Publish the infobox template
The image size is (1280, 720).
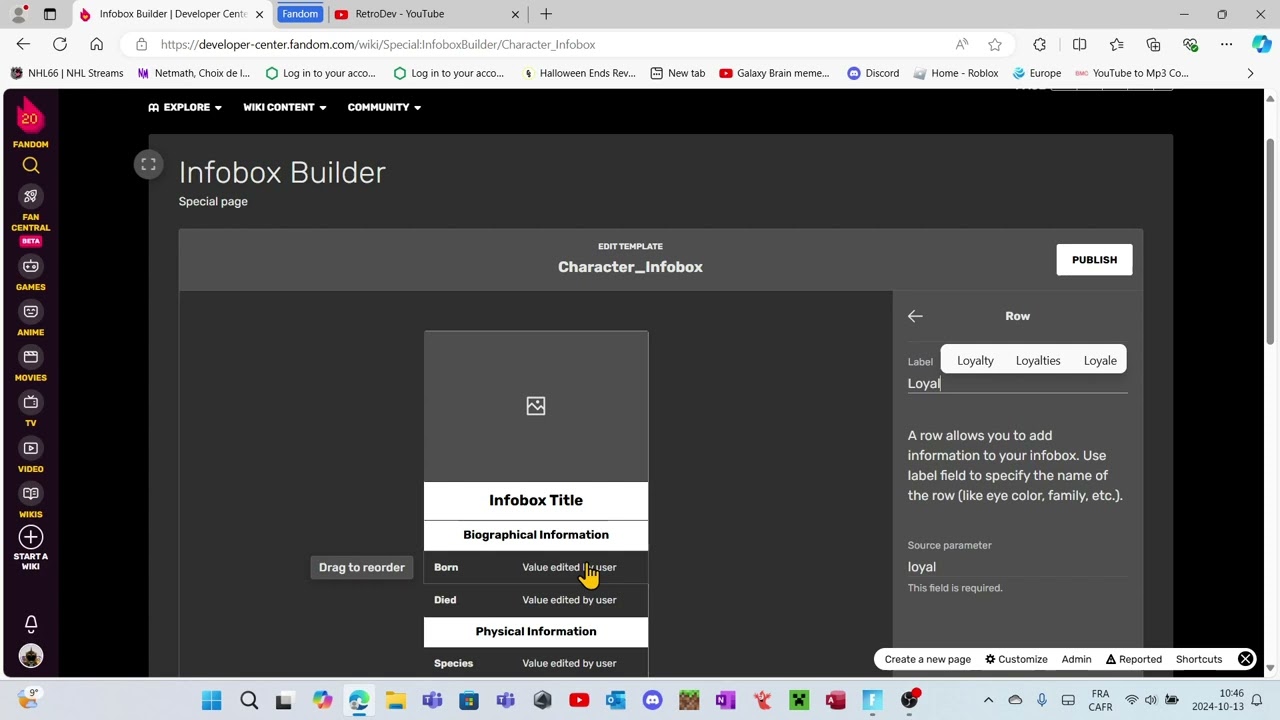(x=1094, y=260)
